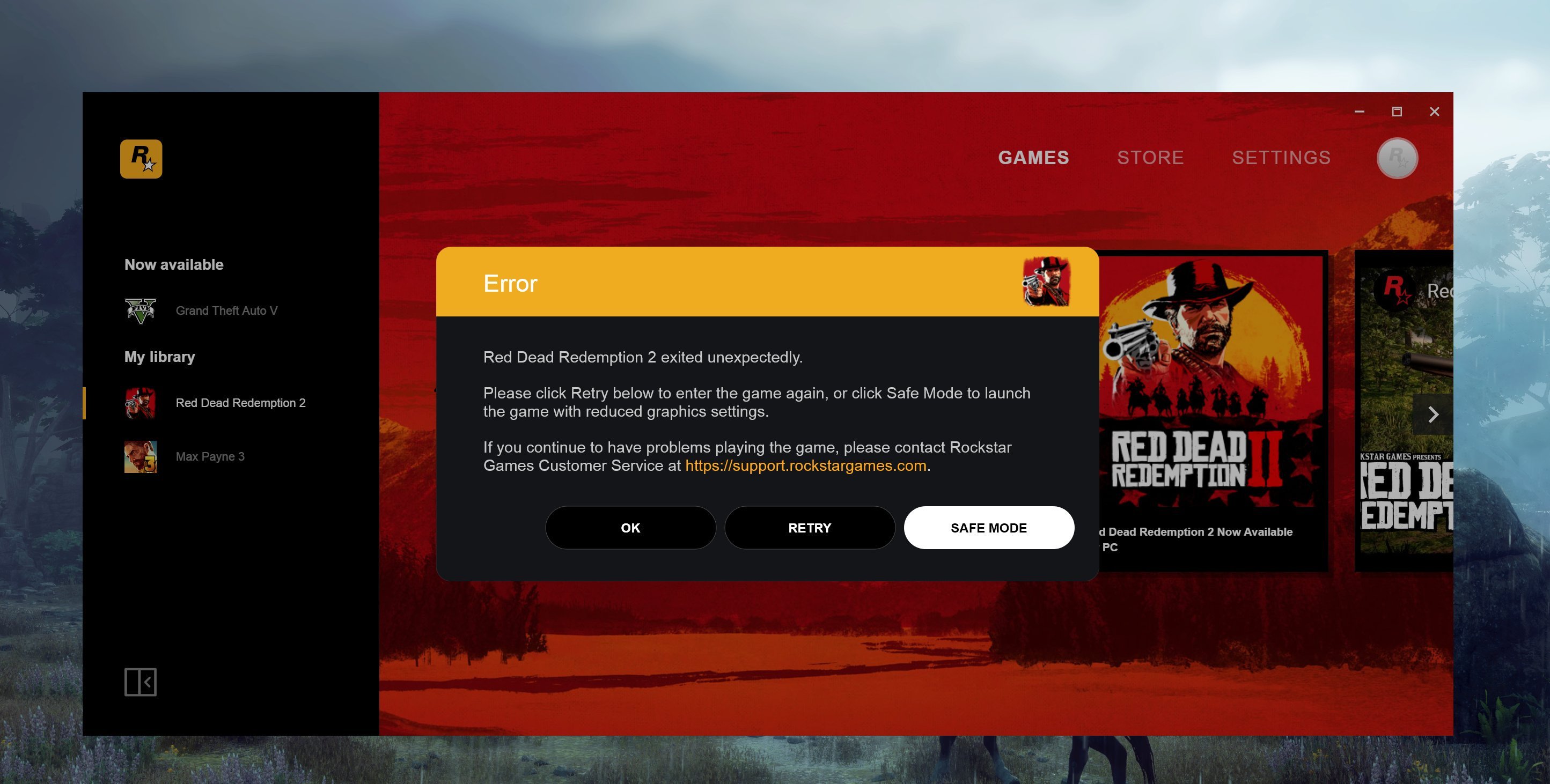The height and width of the screenshot is (784, 1550).
Task: Click the right arrow carousel navigation icon
Action: coord(1430,413)
